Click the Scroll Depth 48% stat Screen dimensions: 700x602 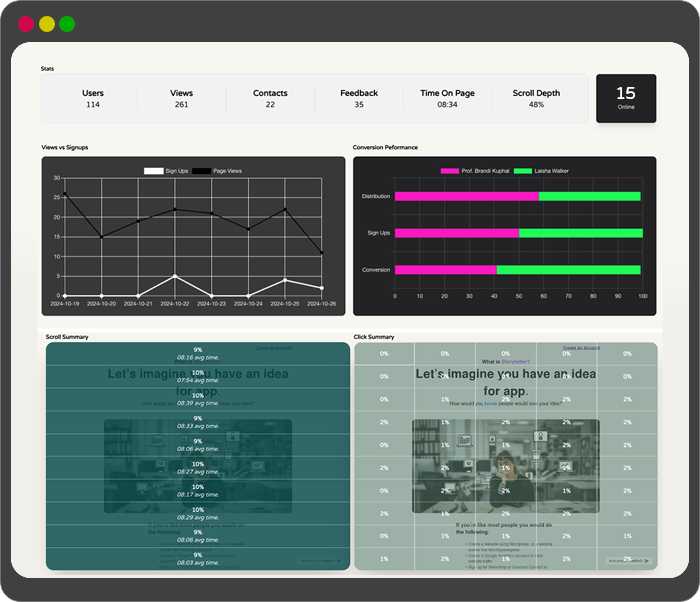pos(536,98)
